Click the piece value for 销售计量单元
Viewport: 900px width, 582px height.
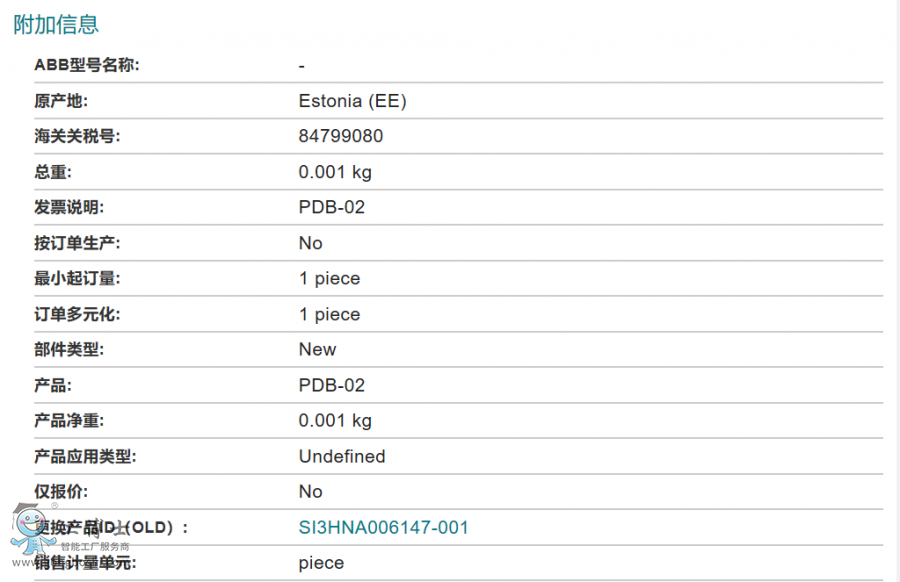321,563
